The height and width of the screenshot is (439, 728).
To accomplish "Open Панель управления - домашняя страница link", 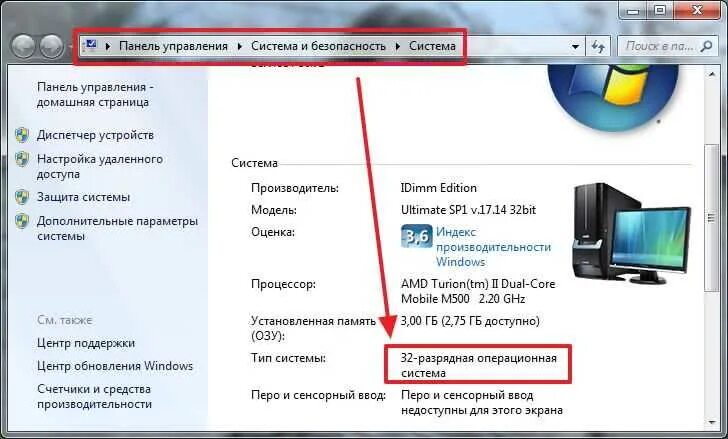I will 95,94.
